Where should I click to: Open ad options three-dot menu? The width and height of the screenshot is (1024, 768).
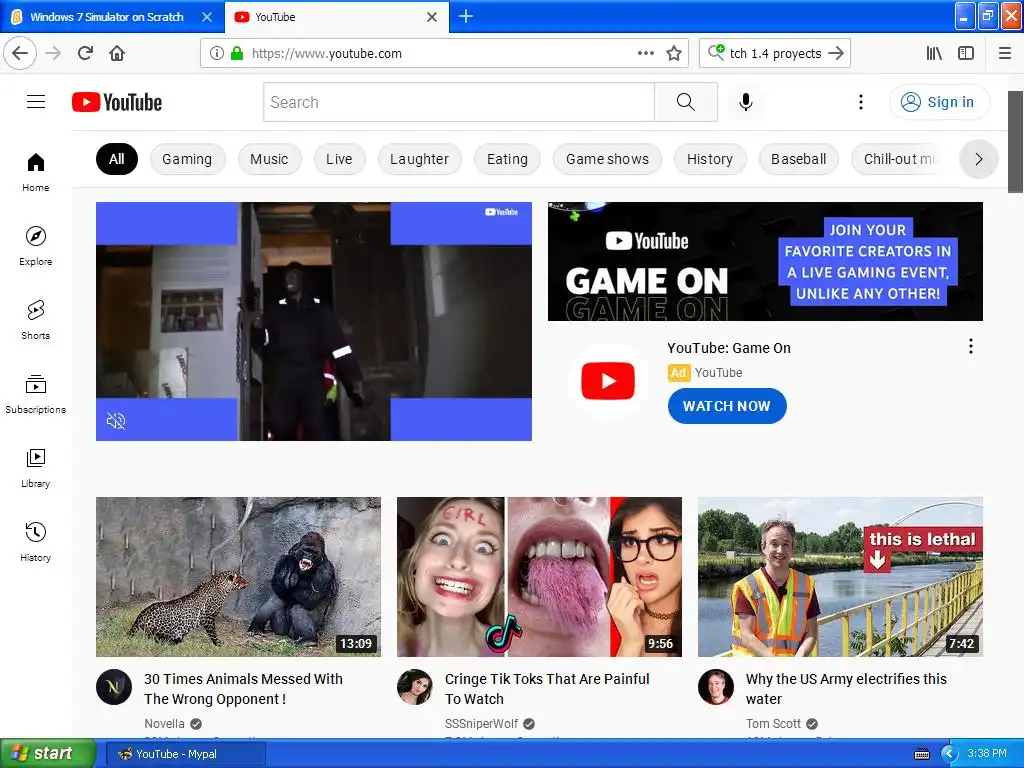971,346
